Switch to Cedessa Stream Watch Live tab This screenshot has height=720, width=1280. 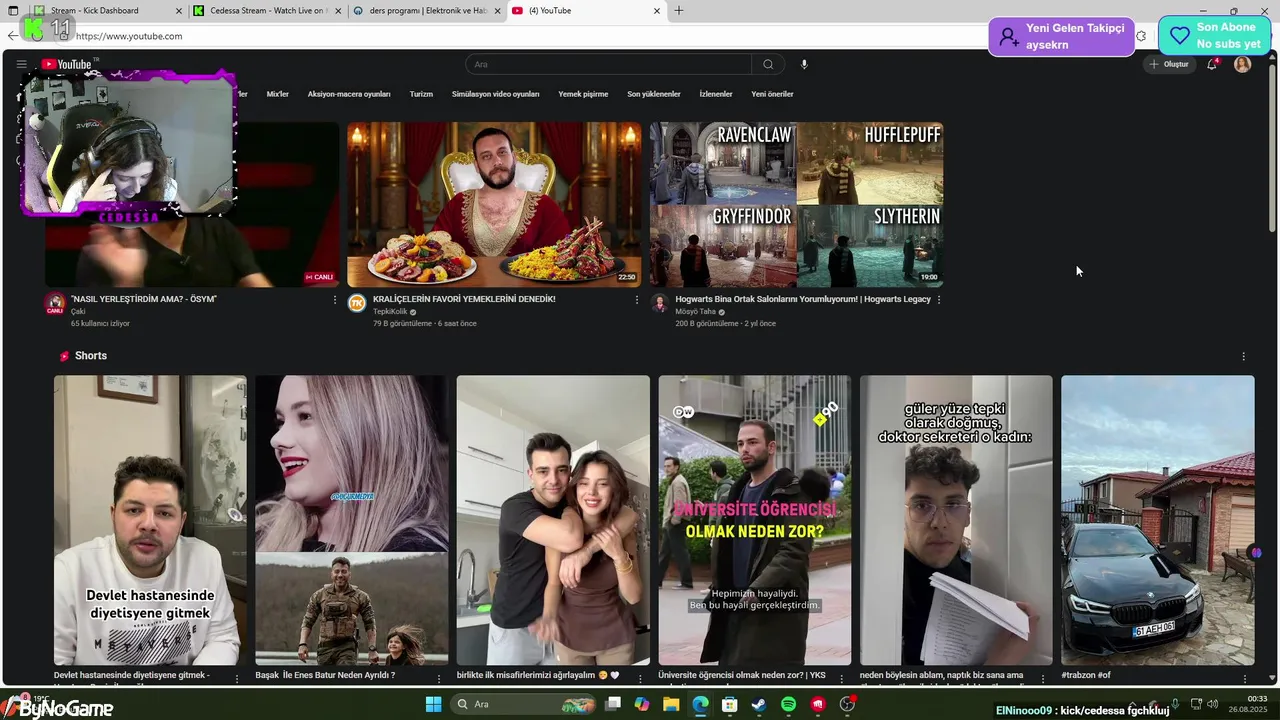tap(268, 11)
